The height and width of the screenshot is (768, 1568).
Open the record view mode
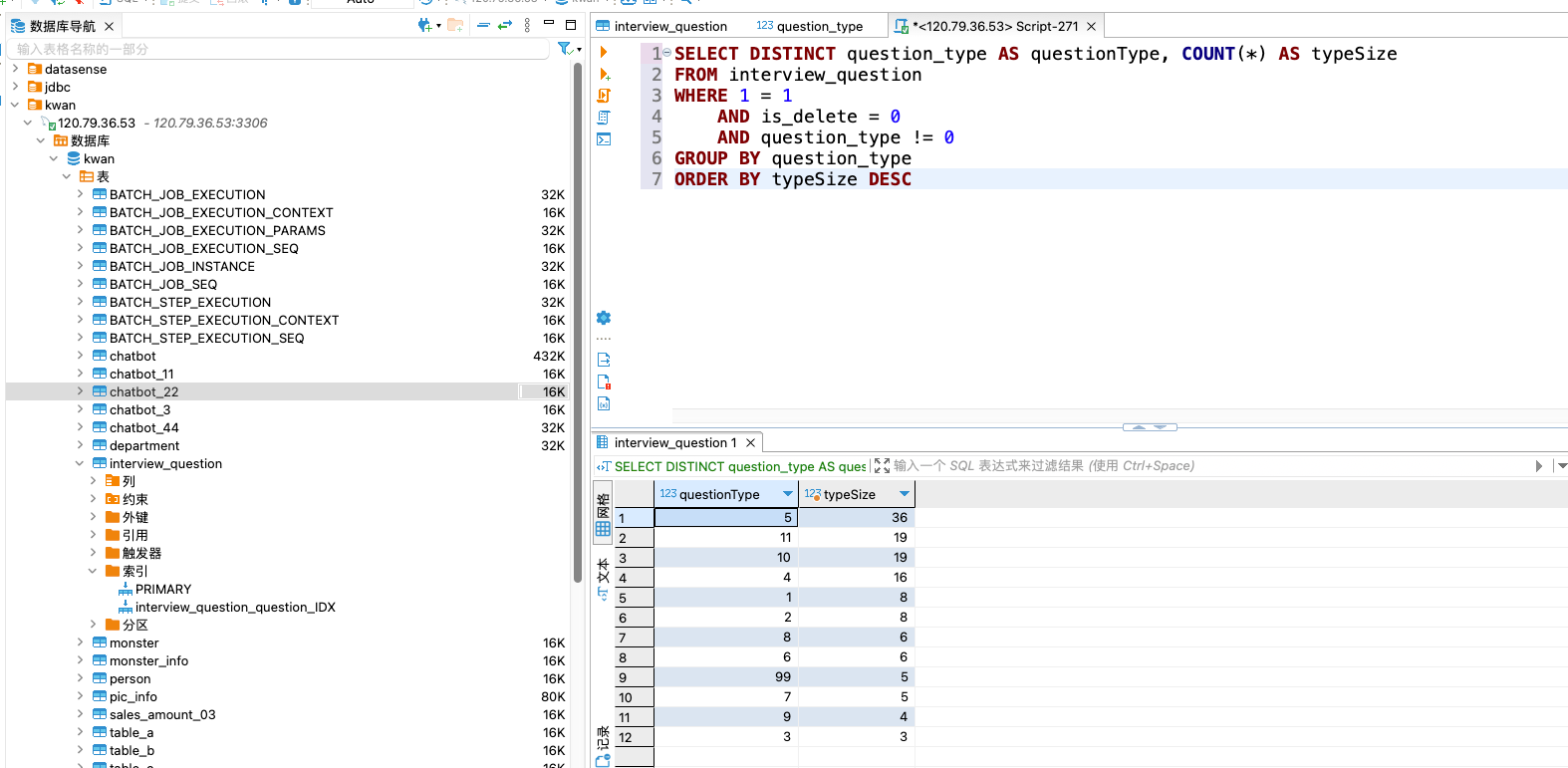tap(603, 746)
